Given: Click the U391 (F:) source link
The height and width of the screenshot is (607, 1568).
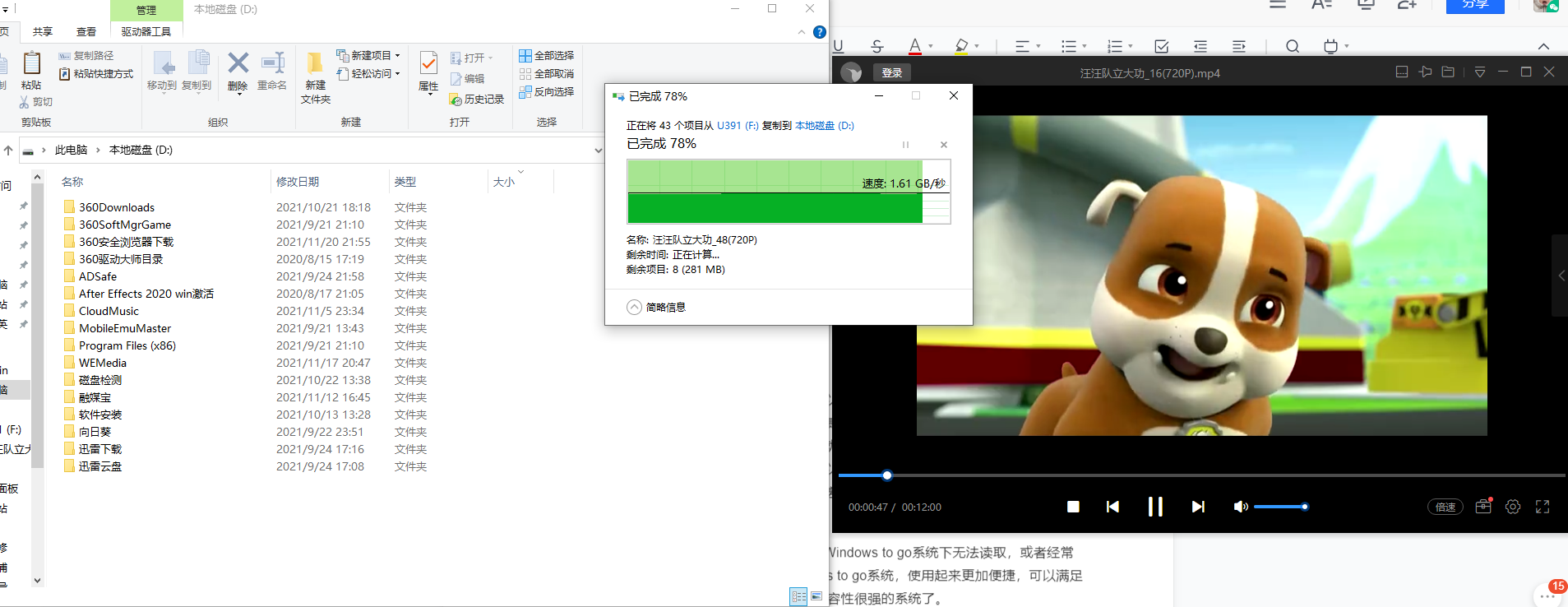Looking at the screenshot, I should click(738, 126).
